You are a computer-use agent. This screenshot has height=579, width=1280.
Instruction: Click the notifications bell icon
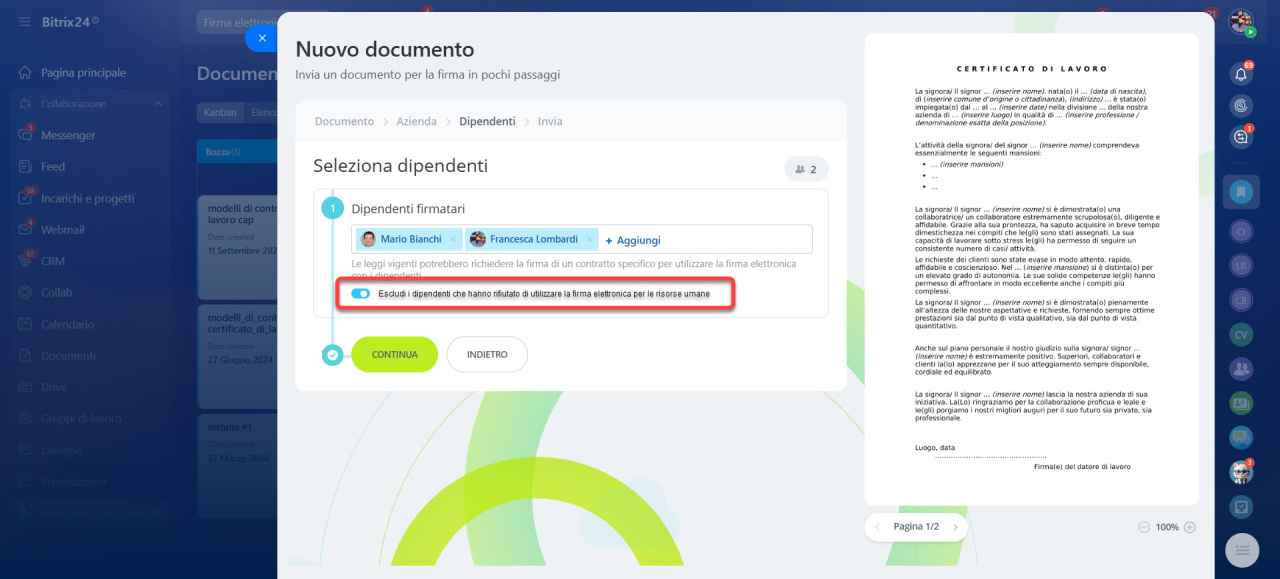click(1241, 73)
